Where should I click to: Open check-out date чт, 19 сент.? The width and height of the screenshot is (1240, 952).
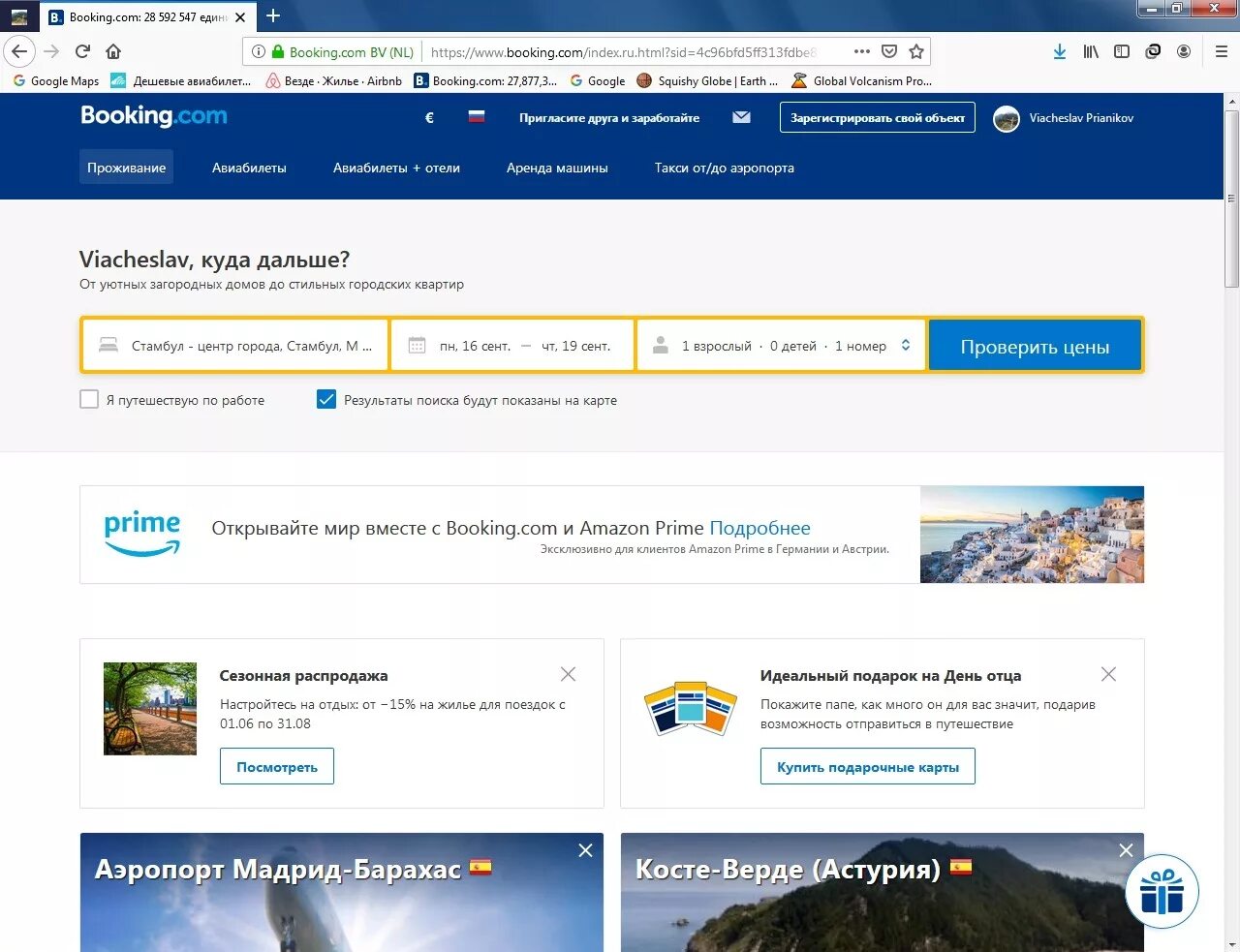[575, 346]
